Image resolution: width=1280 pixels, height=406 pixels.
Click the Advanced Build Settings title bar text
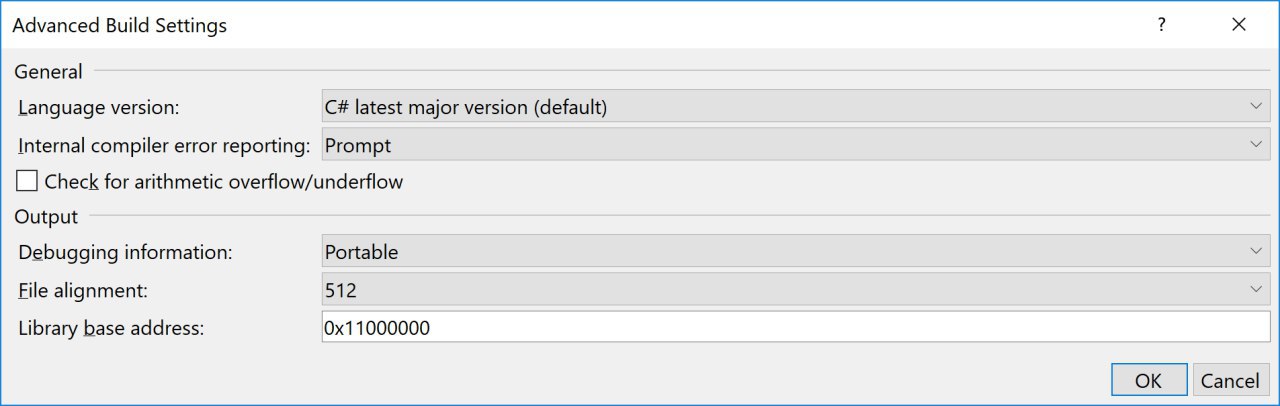(x=119, y=25)
